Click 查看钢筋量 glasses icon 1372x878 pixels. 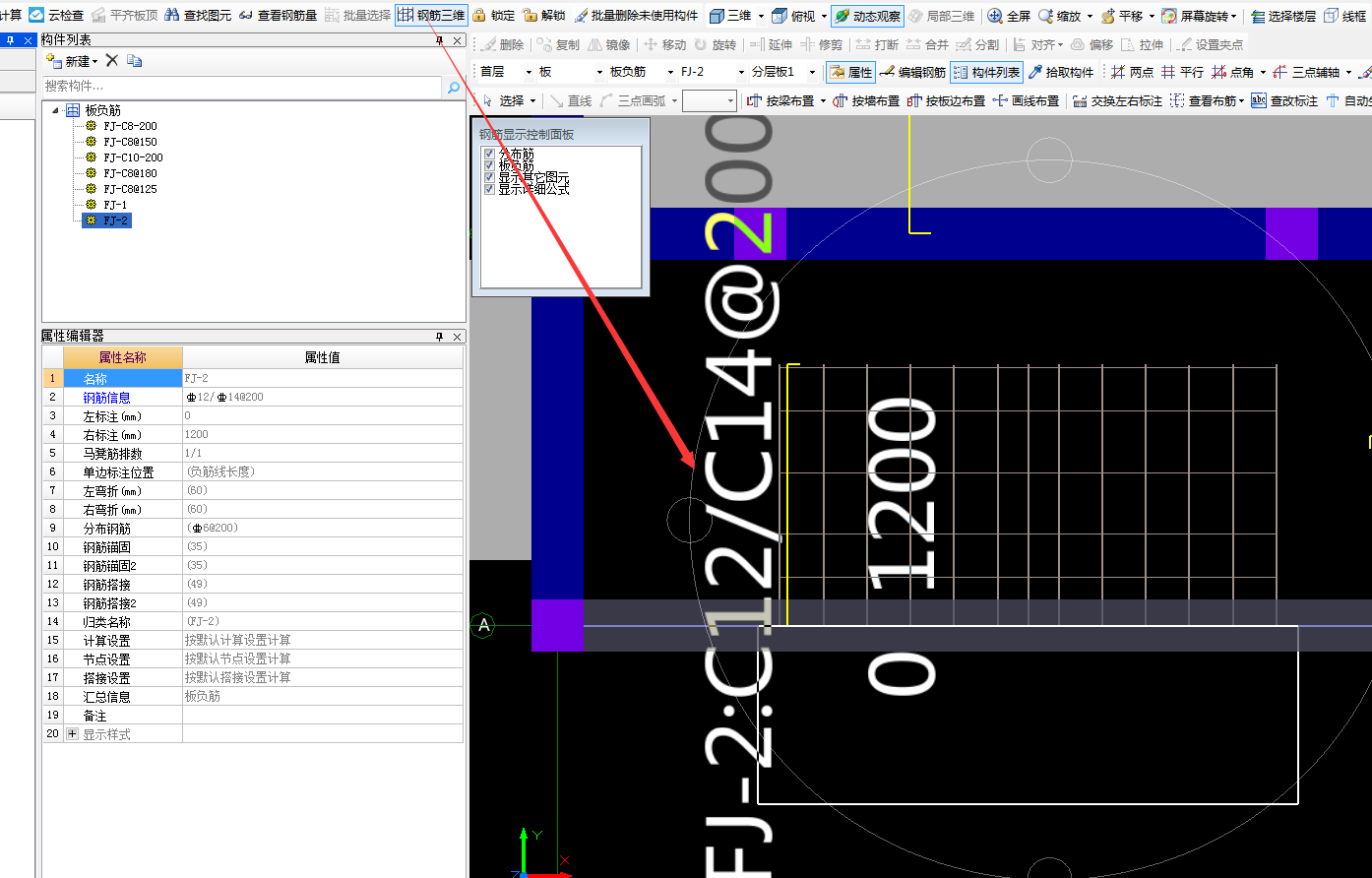(x=246, y=15)
